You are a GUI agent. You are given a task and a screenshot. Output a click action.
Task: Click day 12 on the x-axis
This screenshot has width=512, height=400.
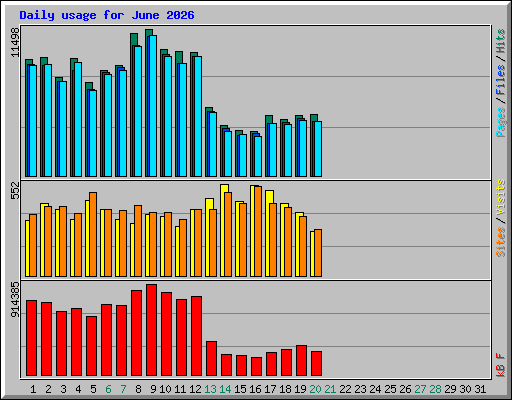[x=195, y=389]
